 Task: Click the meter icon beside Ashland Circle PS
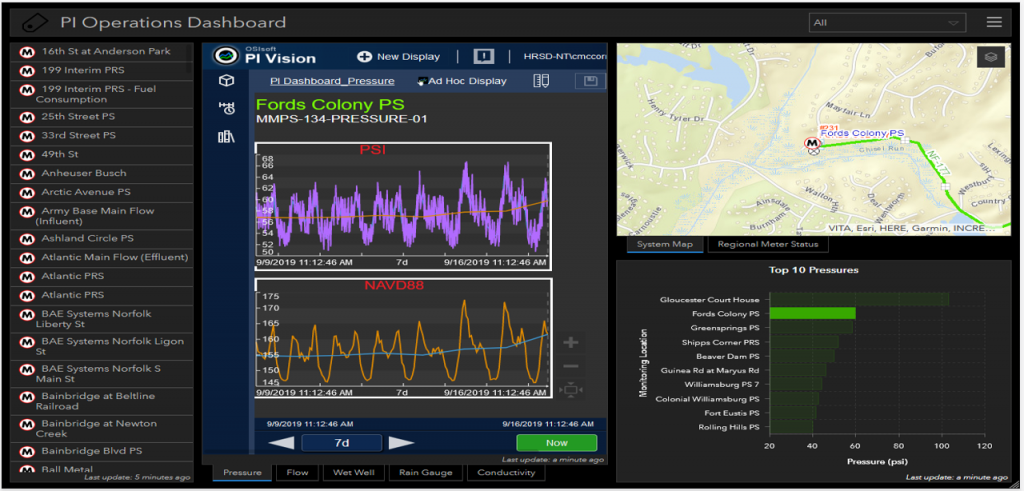click(x=27, y=240)
